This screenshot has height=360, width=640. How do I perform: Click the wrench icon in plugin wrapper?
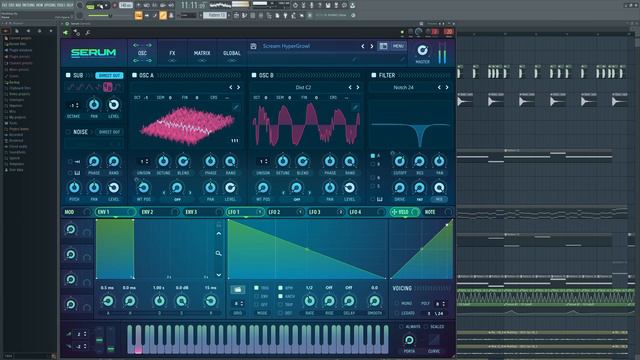(x=88, y=33)
